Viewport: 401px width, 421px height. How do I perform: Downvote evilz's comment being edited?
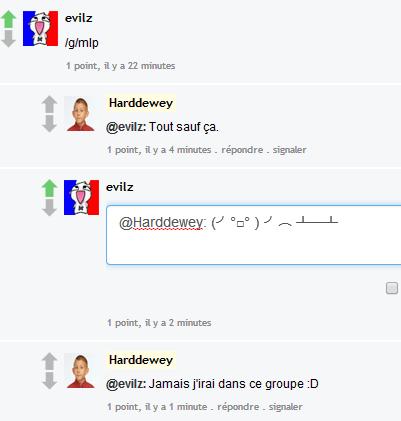49,207
